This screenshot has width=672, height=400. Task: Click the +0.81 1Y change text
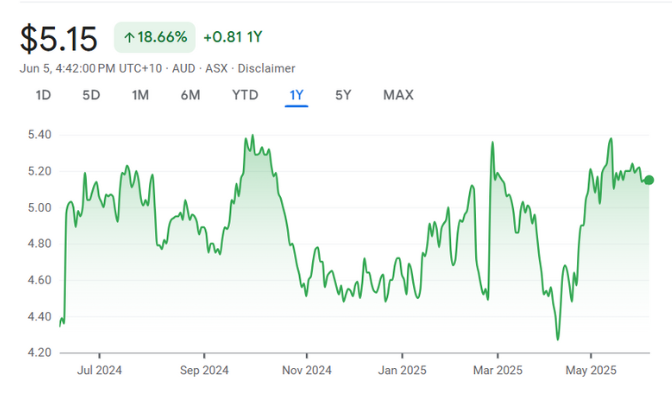tap(233, 37)
